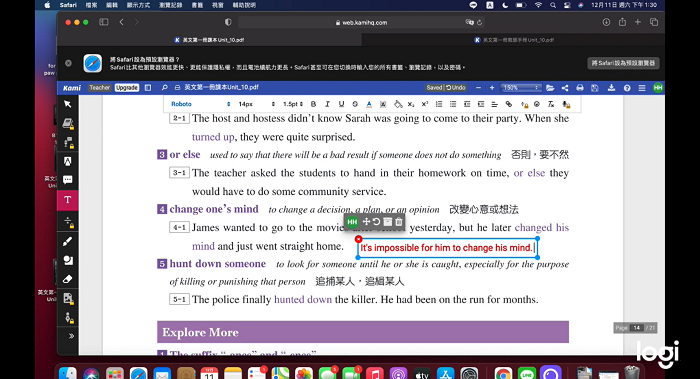Image resolution: width=700 pixels, height=379 pixels.
Task: Open file with the folder icon
Action: 550,88
